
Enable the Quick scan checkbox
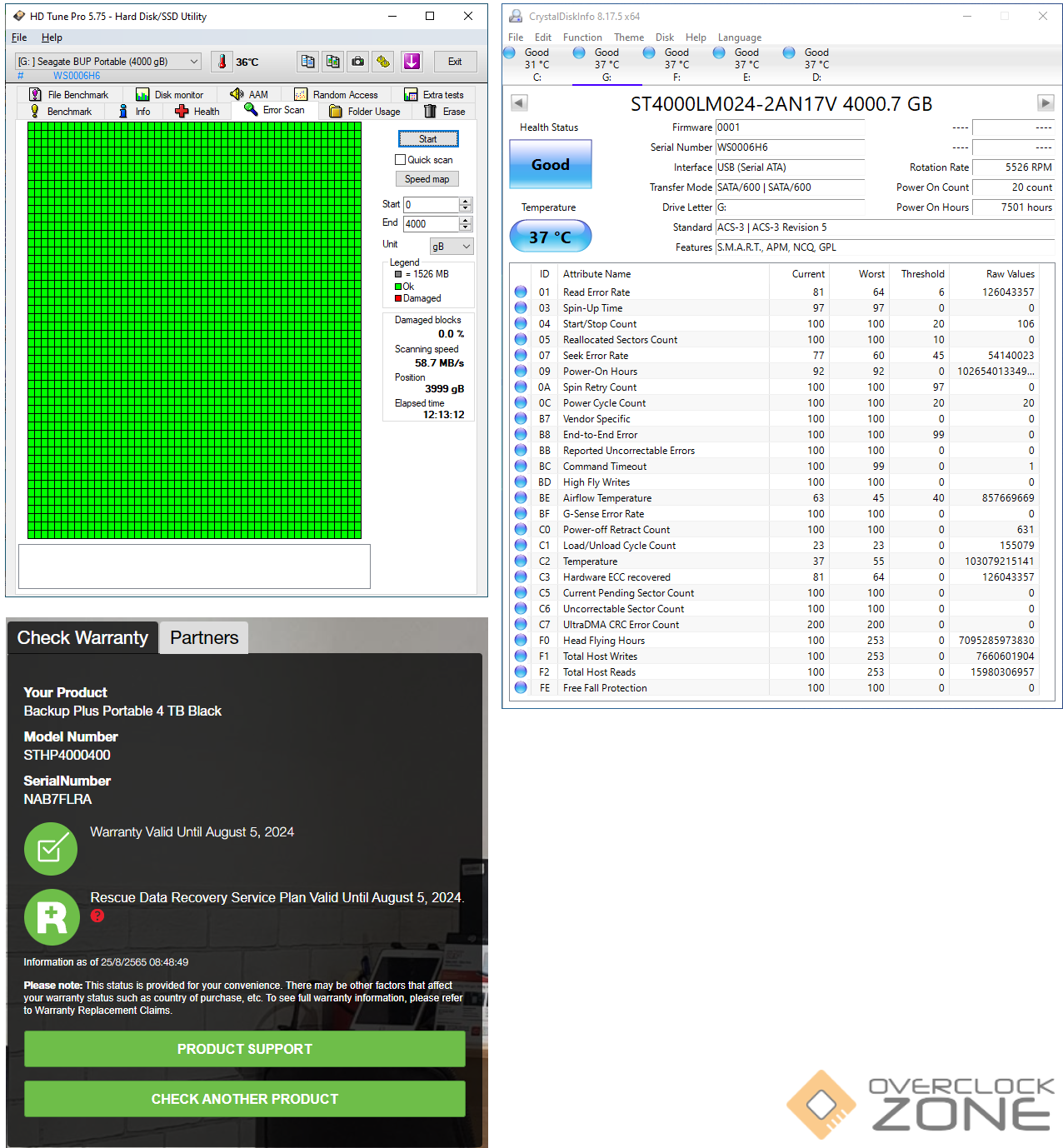click(x=401, y=160)
